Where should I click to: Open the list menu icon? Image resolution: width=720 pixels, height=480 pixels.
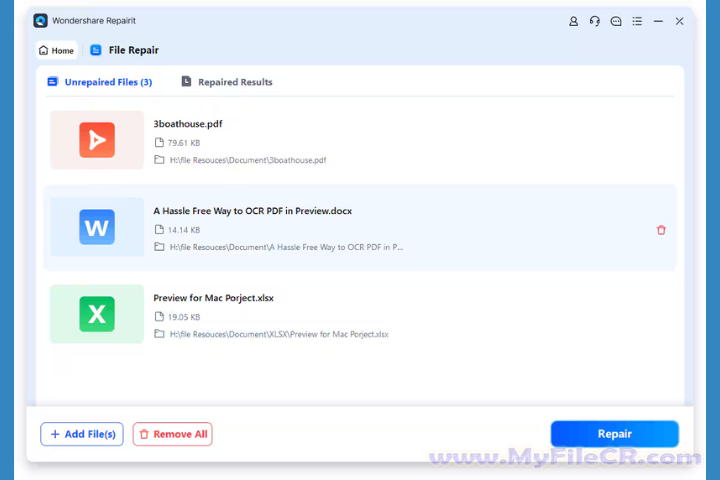click(637, 21)
